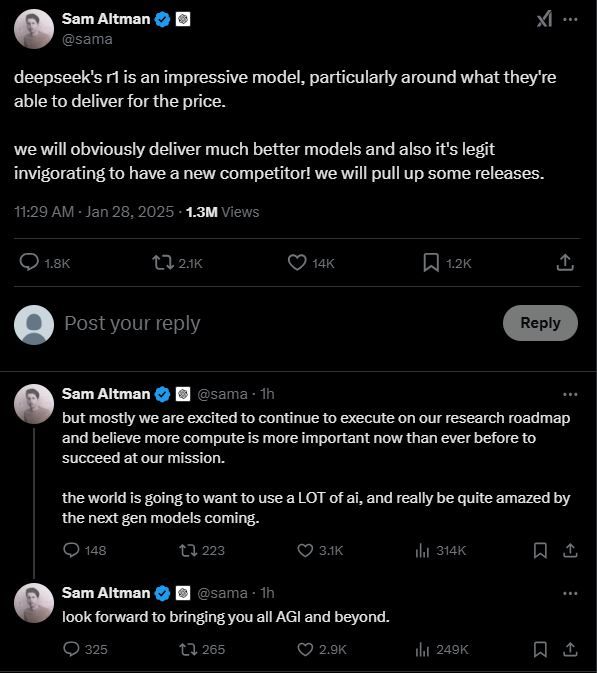Like the reply with 3.1K likes
Image resolution: width=597 pixels, height=673 pixels.
tap(305, 550)
